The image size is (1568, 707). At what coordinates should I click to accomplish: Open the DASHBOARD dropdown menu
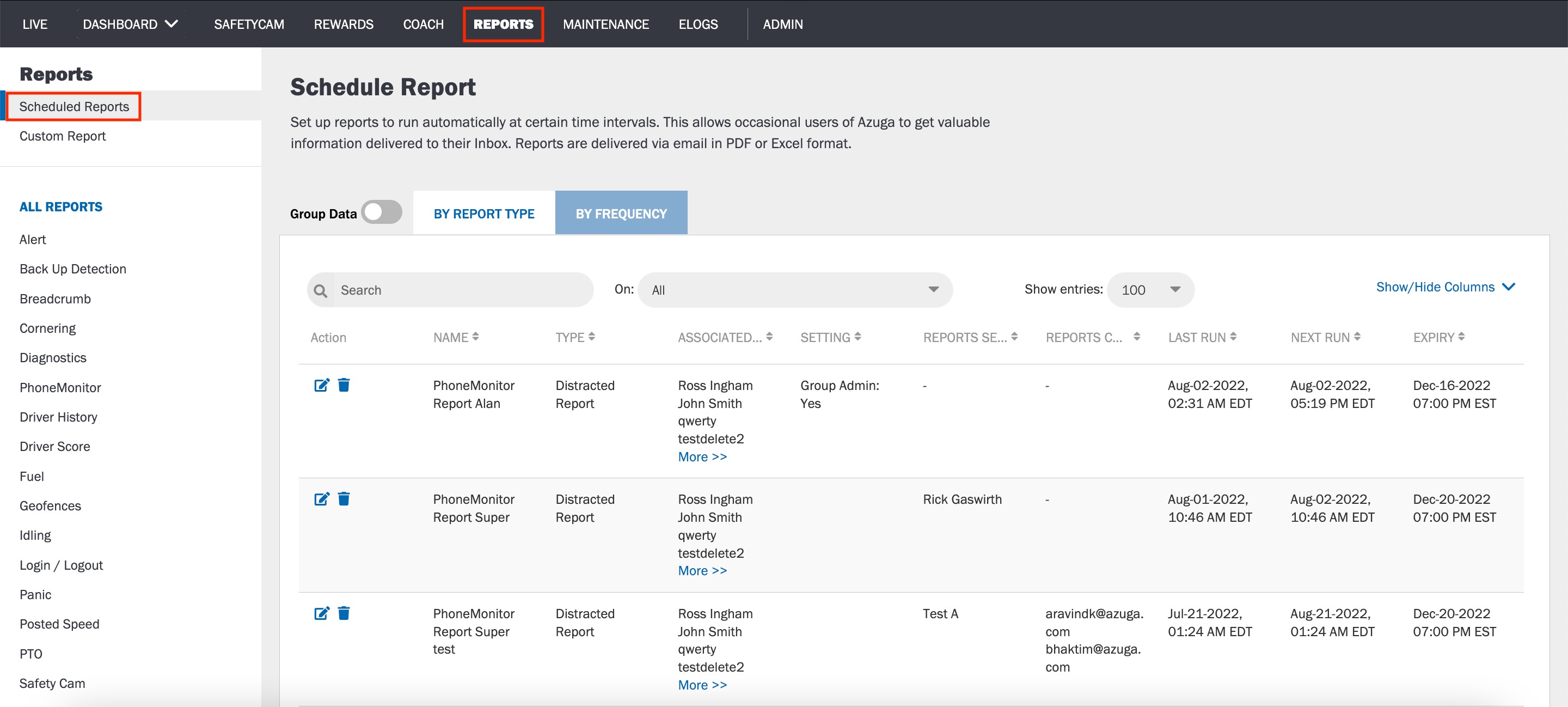130,25
